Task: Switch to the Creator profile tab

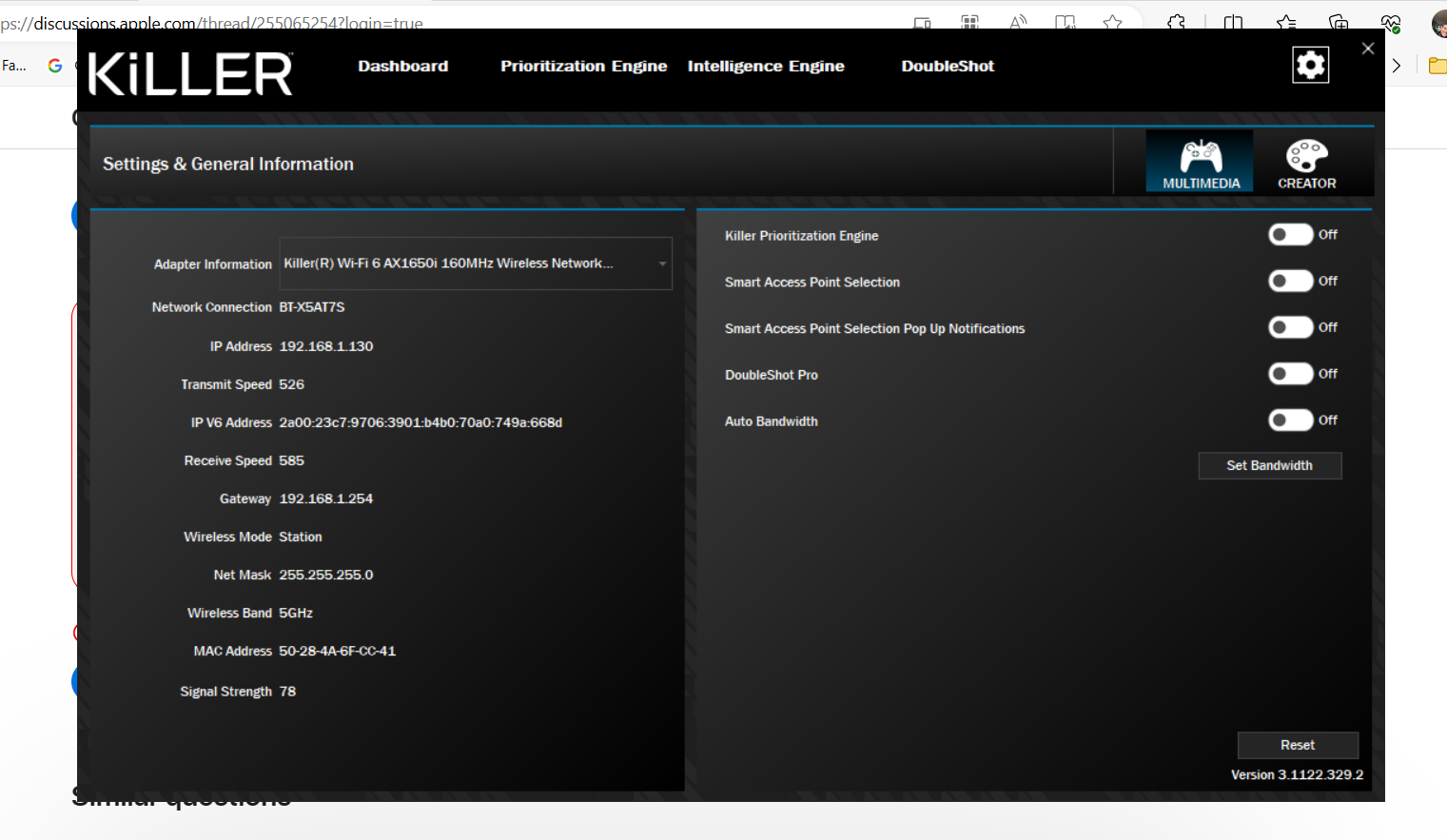Action: pos(1306,162)
